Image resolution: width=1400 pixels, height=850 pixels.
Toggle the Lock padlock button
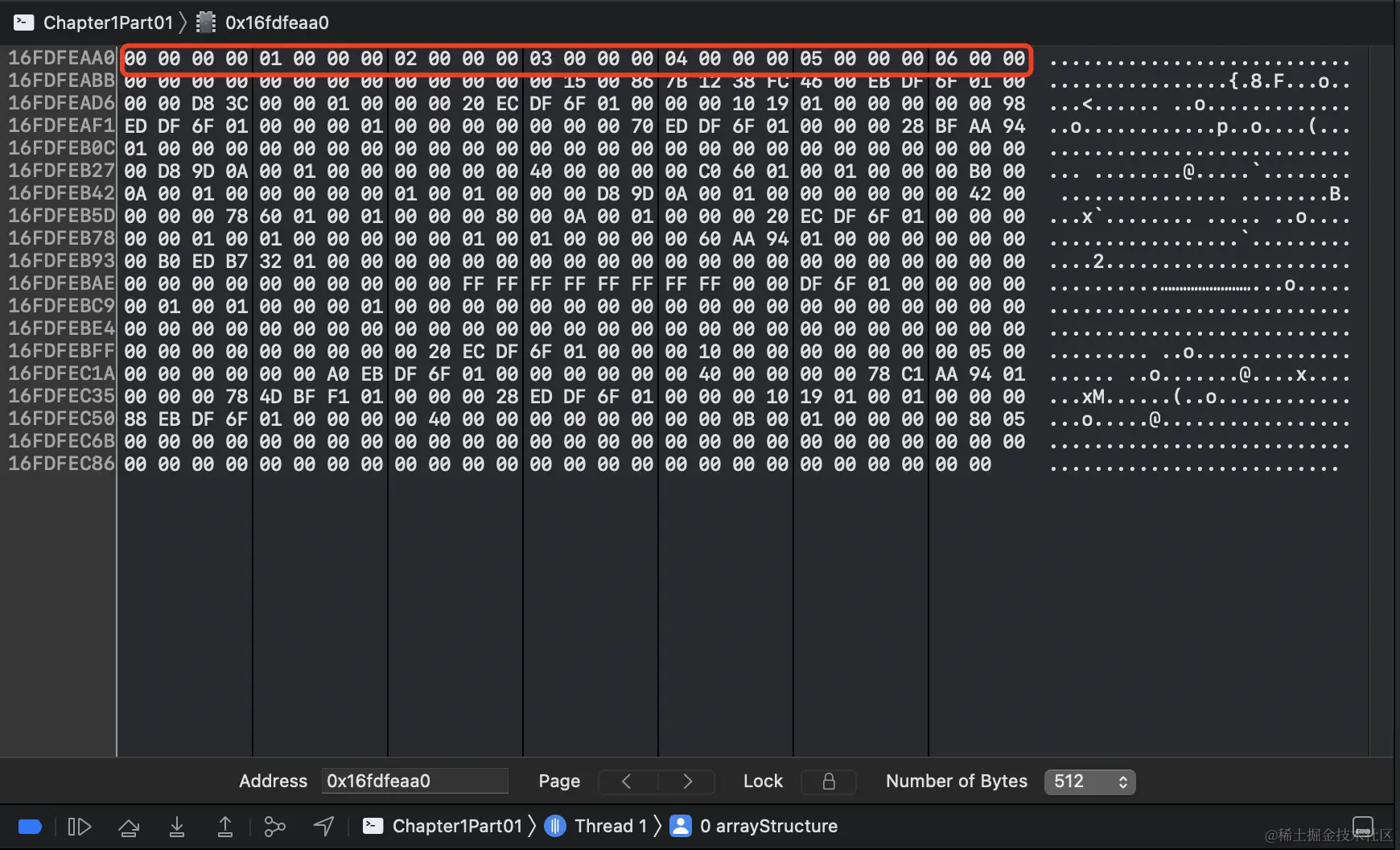coord(829,782)
